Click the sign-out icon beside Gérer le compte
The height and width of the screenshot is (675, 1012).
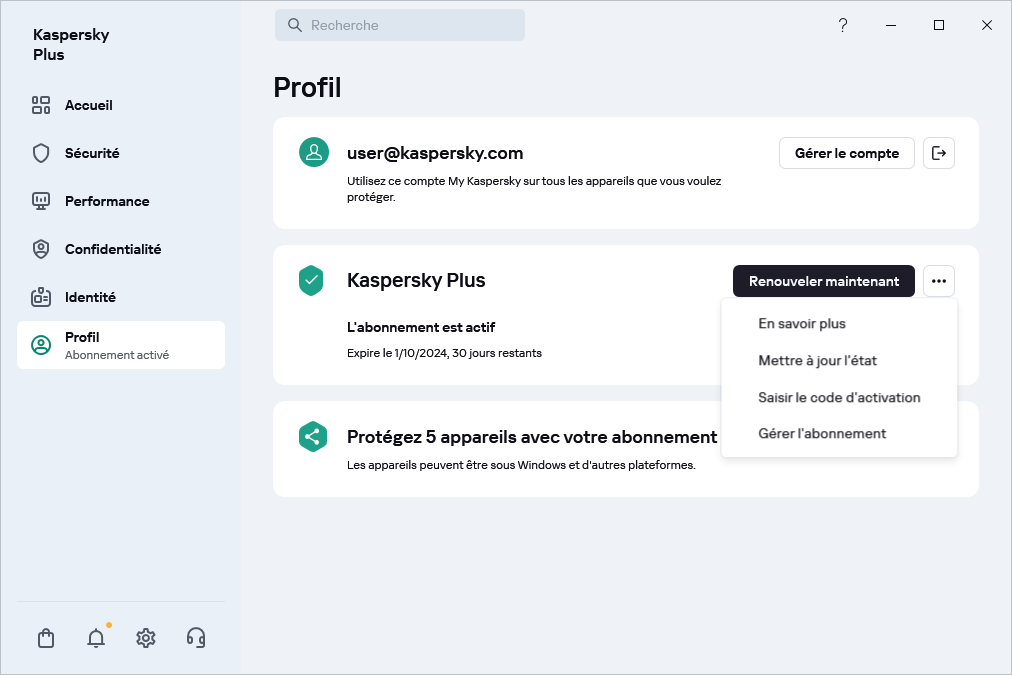pyautogui.click(x=938, y=153)
